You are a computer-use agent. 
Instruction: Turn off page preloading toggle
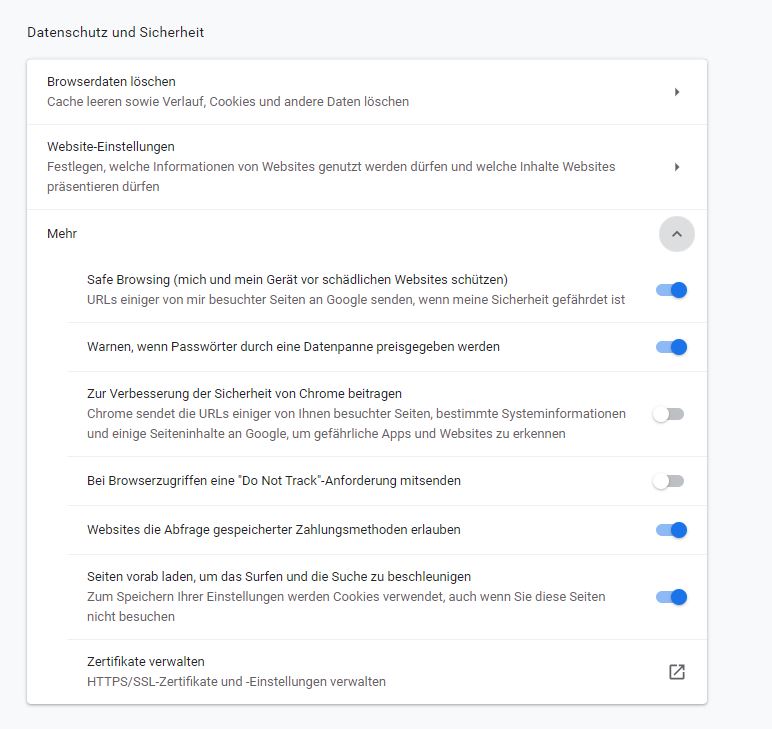click(x=671, y=597)
